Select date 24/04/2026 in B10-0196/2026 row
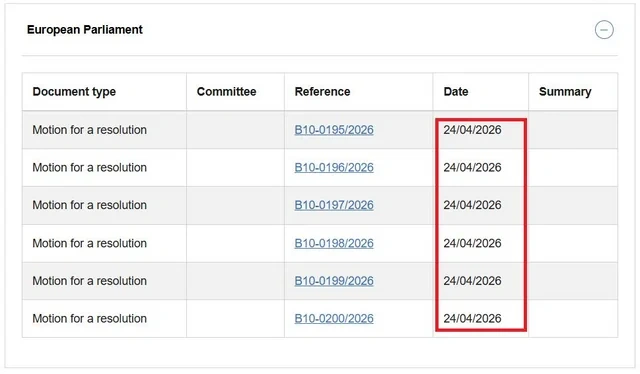 coord(472,167)
